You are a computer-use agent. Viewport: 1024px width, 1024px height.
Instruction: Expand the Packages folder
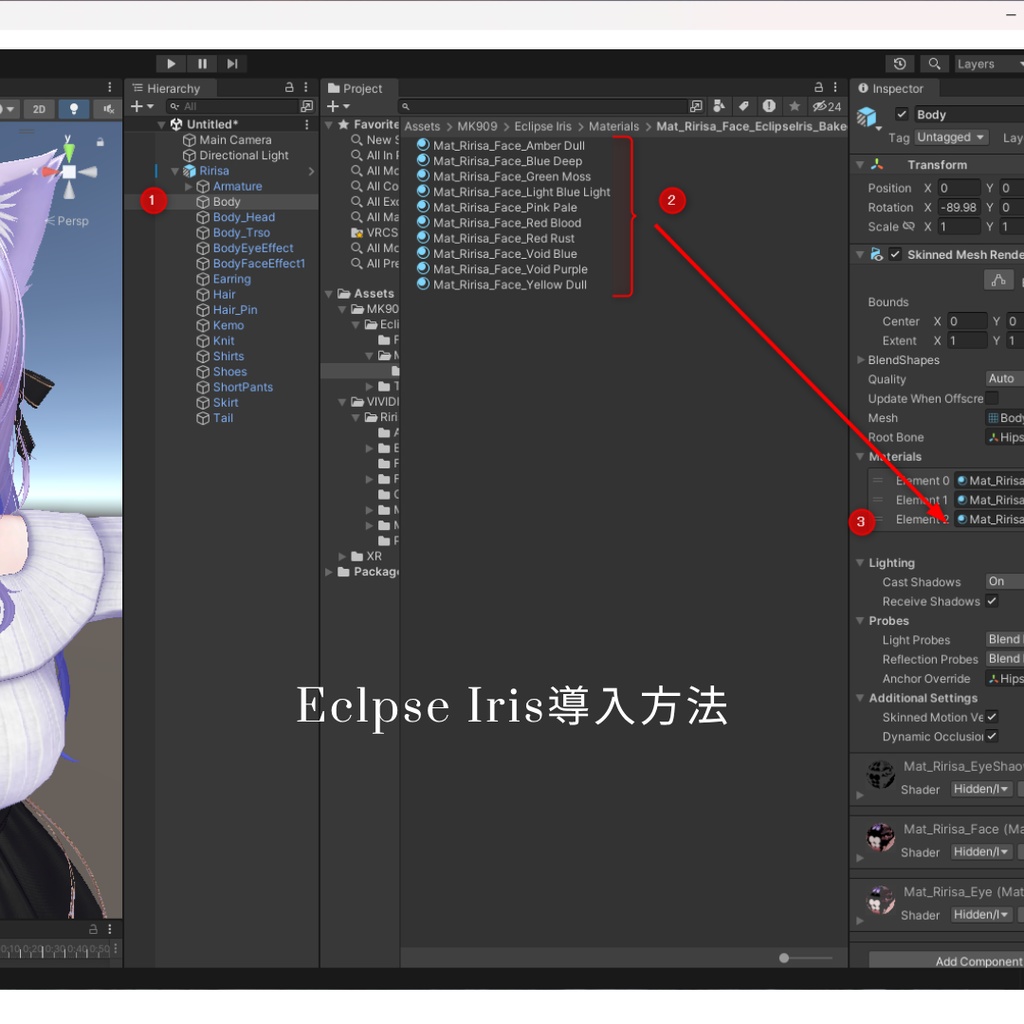[x=329, y=572]
